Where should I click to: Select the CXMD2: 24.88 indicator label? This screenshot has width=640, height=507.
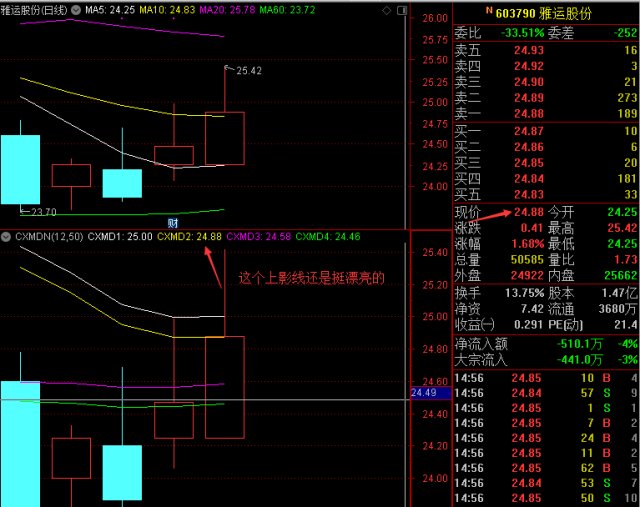(x=189, y=236)
